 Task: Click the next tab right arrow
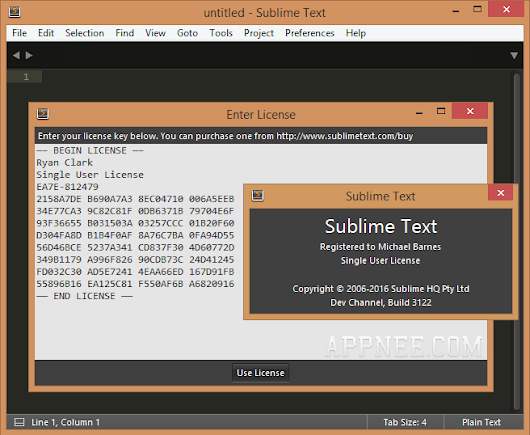[x=29, y=55]
